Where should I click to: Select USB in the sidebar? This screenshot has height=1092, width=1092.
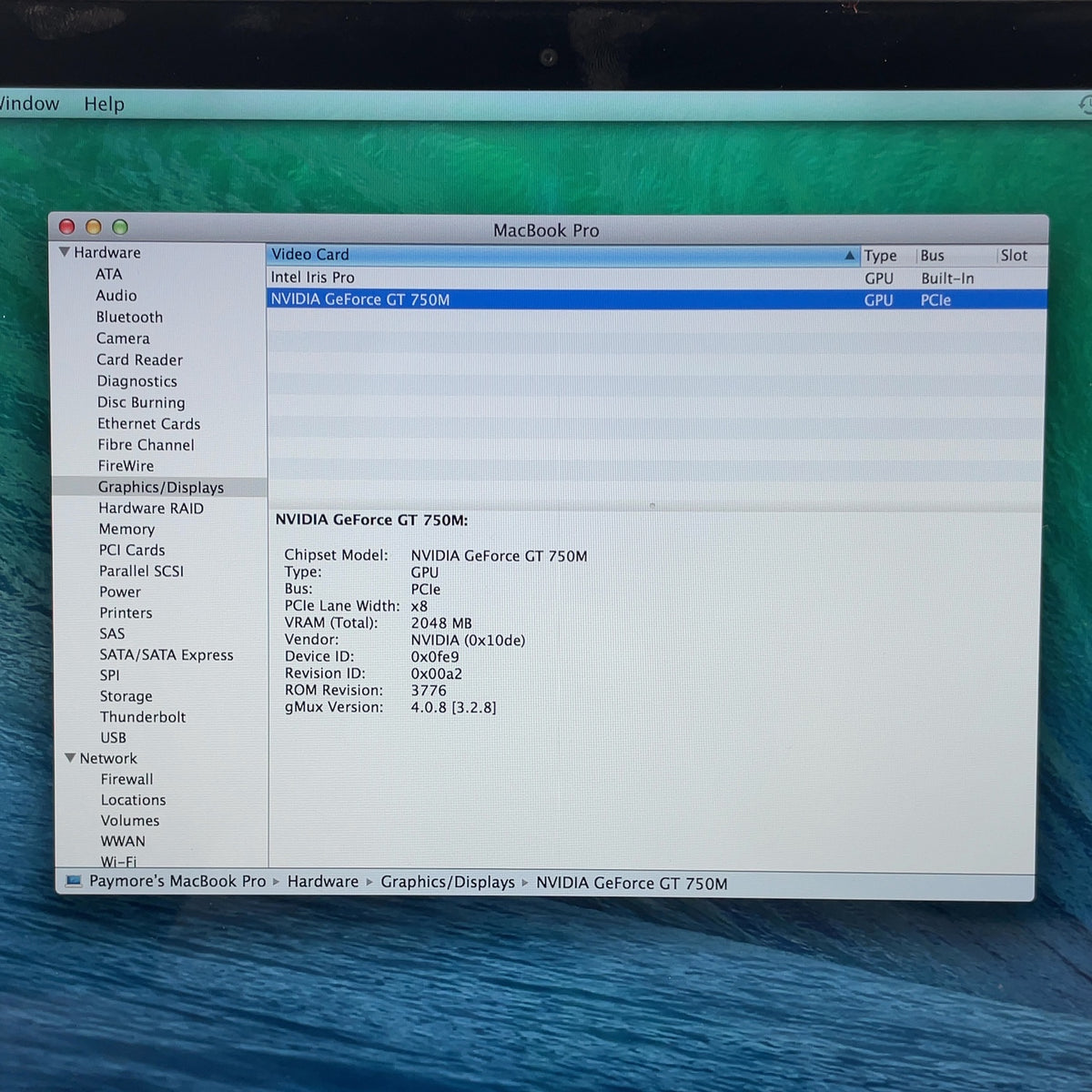(x=113, y=738)
